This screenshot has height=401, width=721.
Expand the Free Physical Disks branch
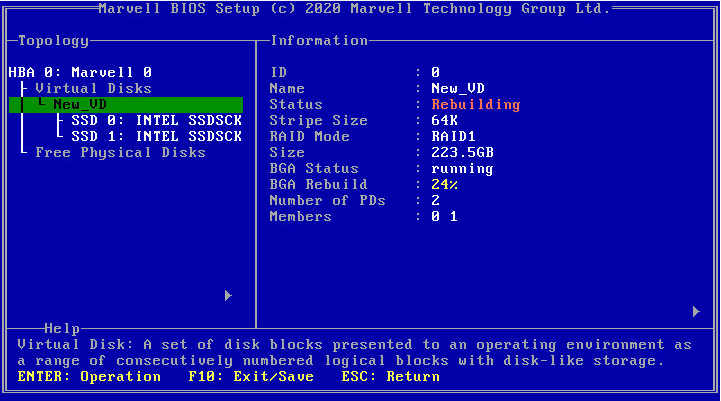coord(120,152)
